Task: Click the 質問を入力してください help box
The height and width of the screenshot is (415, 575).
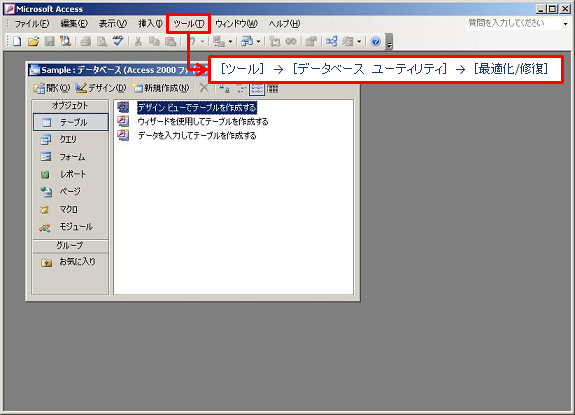Action: pos(513,24)
